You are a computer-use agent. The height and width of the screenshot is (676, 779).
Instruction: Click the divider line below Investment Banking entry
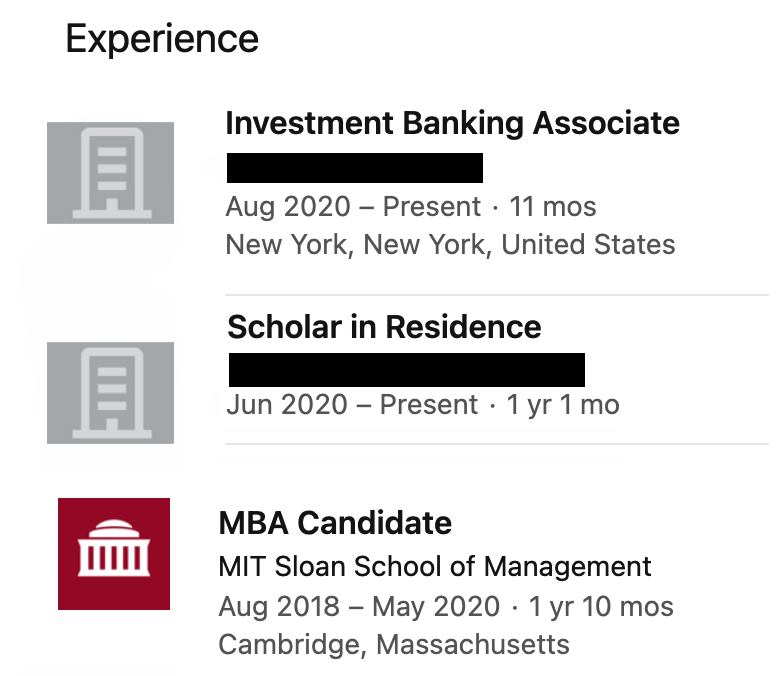tap(497, 295)
